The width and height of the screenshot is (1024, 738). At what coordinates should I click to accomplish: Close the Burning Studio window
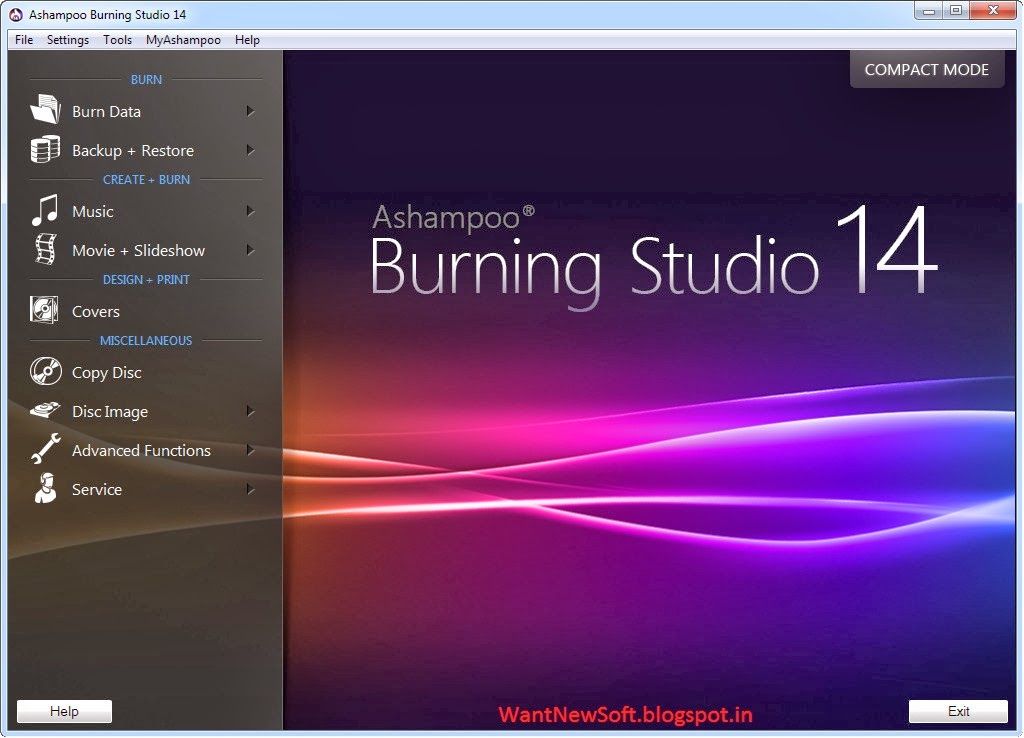(x=993, y=10)
